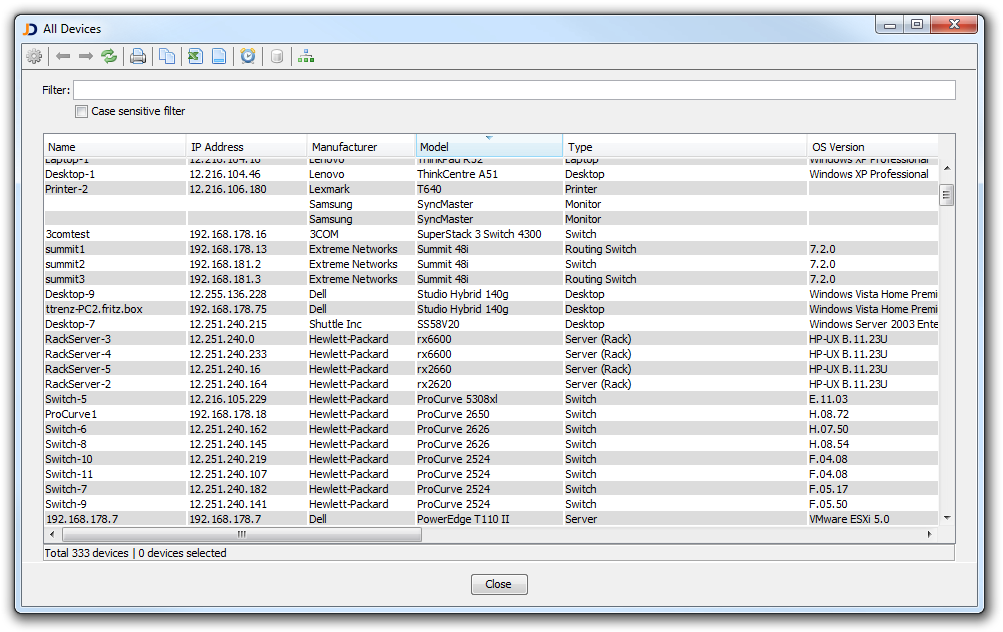1003x632 pixels.
Task: Select the ProCurve1 device row
Action: click(x=71, y=414)
